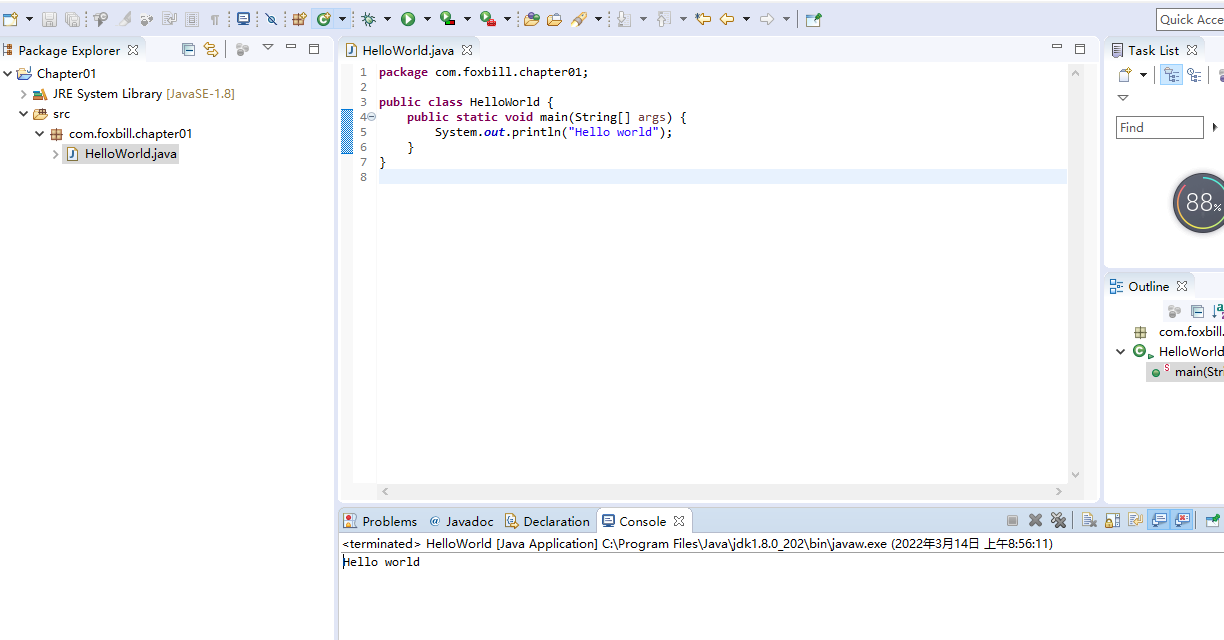1224x640 pixels.
Task: Collapse the src folder node
Action: pyautogui.click(x=24, y=114)
